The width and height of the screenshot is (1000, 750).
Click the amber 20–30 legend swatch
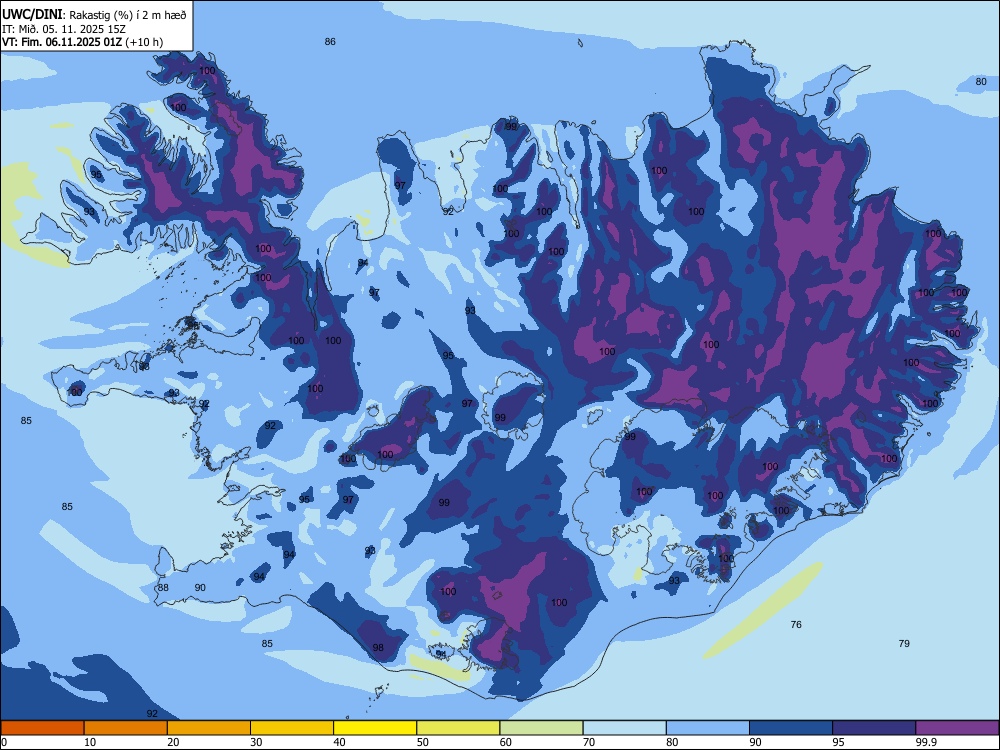209,728
